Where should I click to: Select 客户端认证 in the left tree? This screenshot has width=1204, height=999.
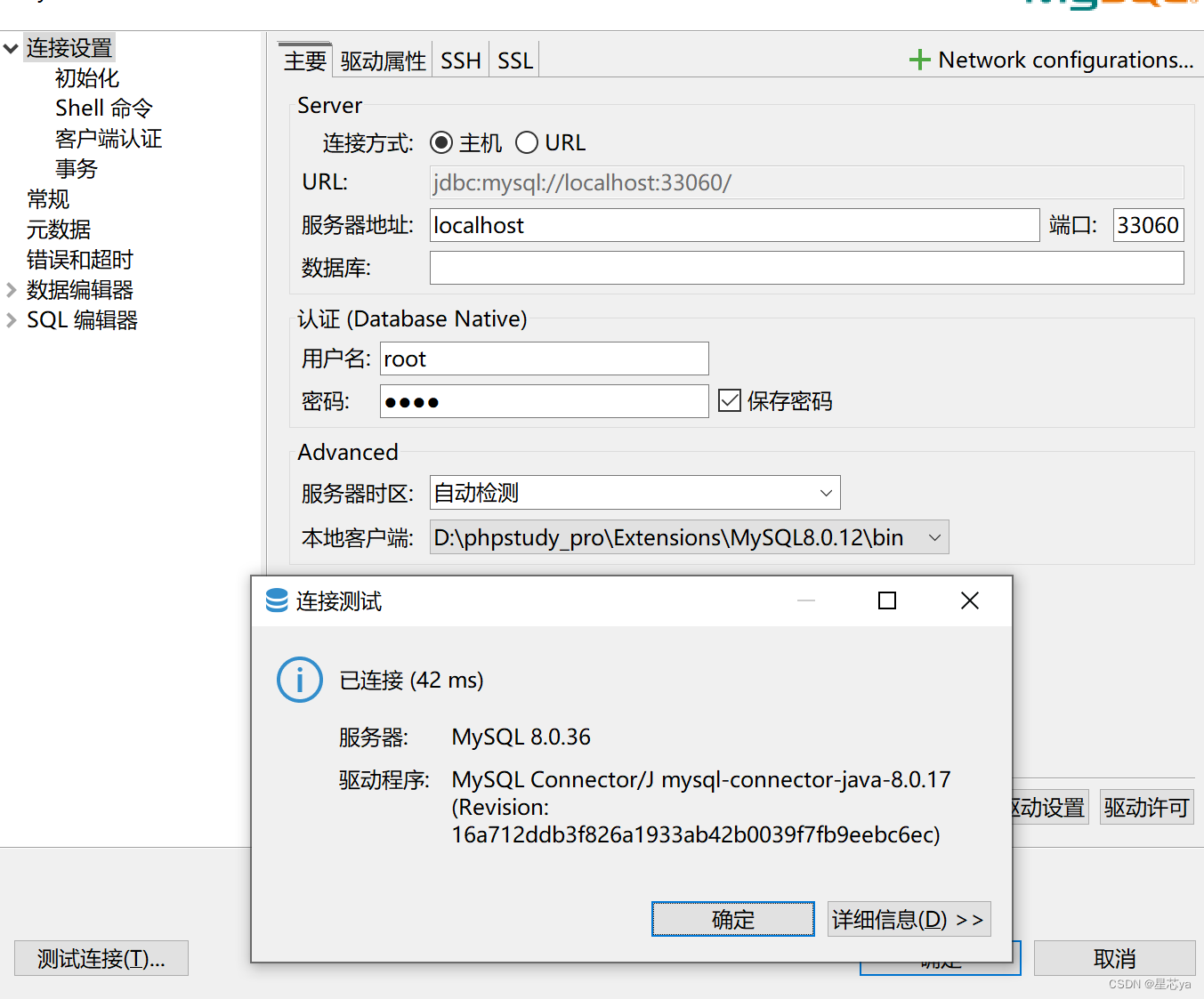click(x=109, y=139)
